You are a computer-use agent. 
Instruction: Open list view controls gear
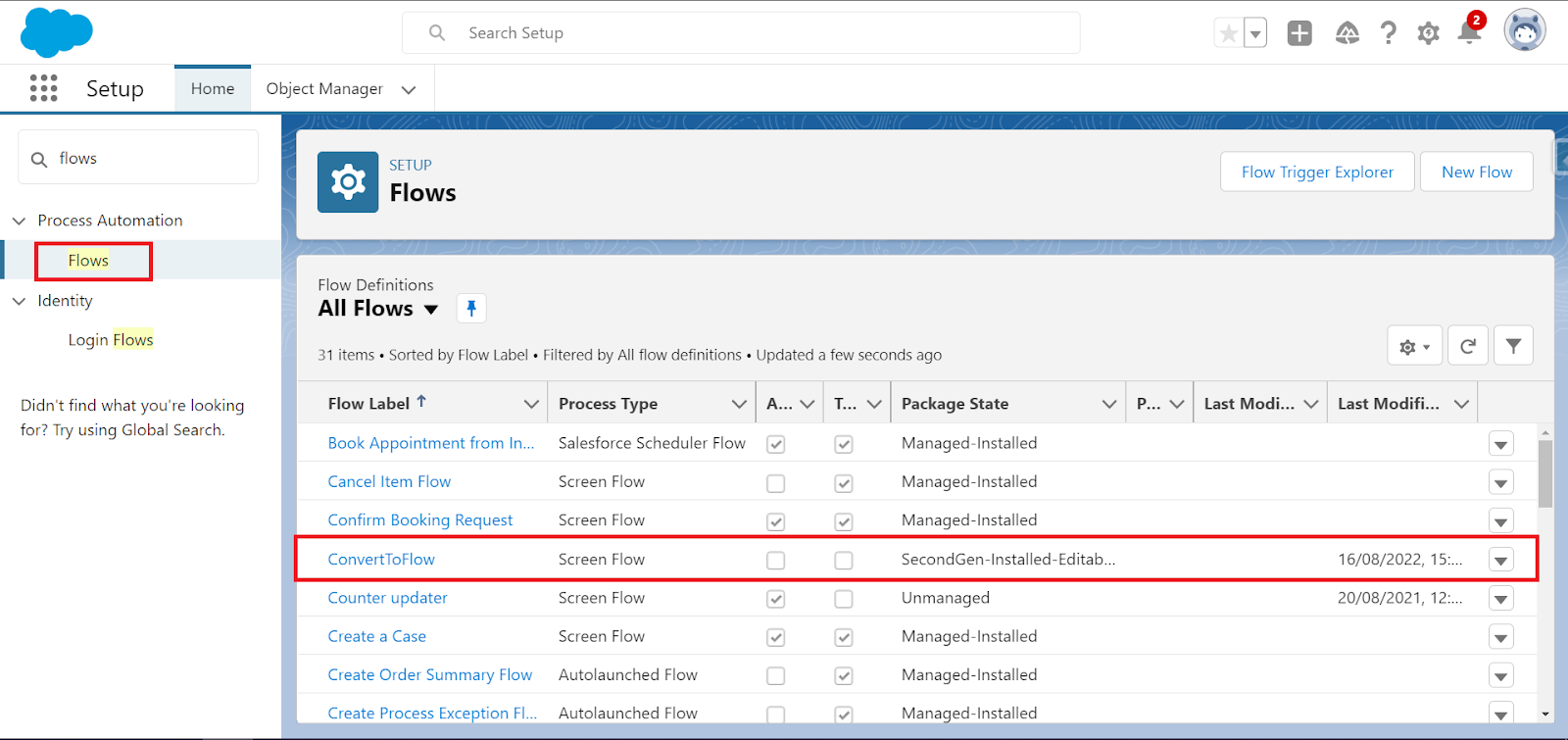[x=1415, y=346]
